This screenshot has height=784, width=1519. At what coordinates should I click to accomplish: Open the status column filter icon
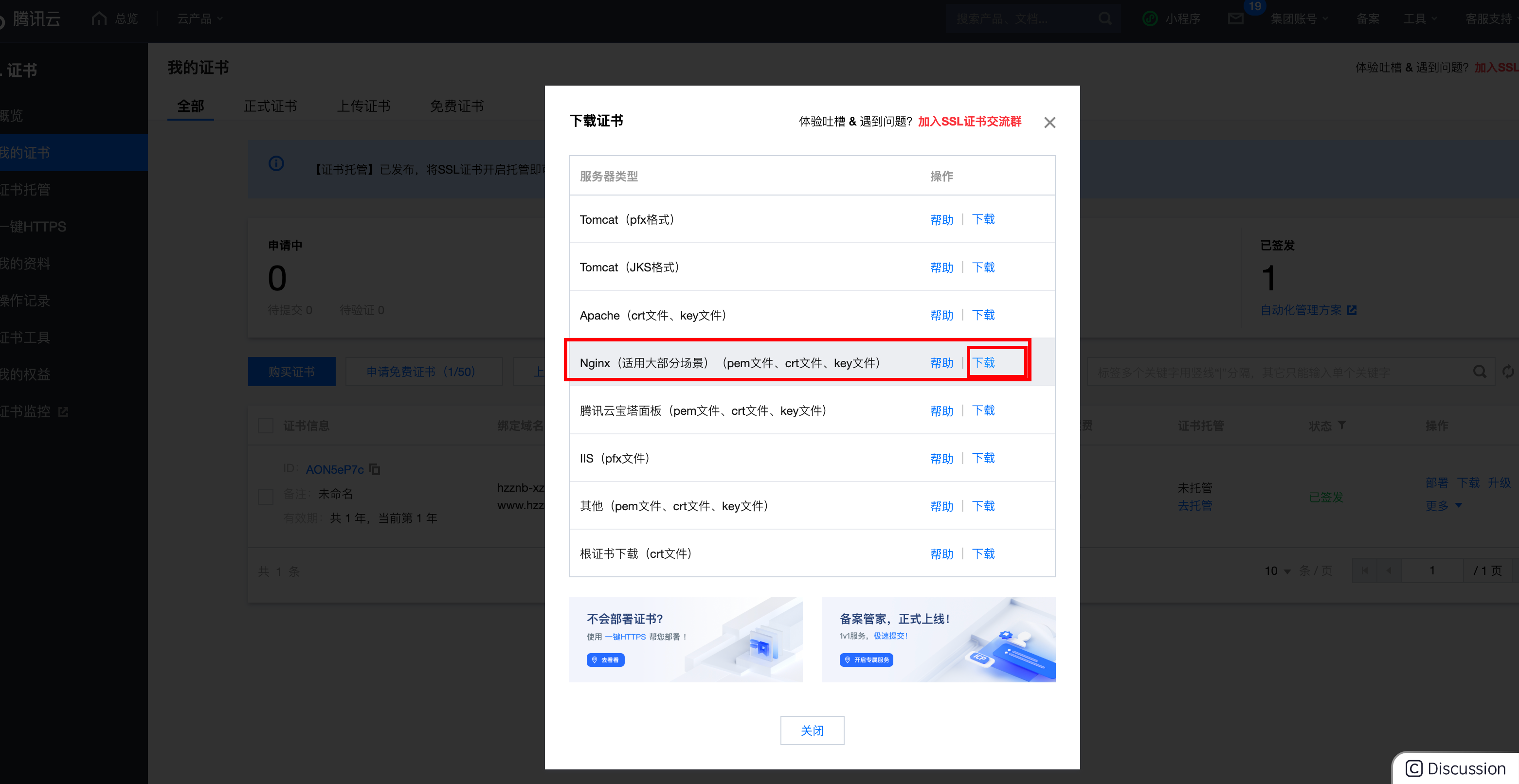click(x=1342, y=425)
